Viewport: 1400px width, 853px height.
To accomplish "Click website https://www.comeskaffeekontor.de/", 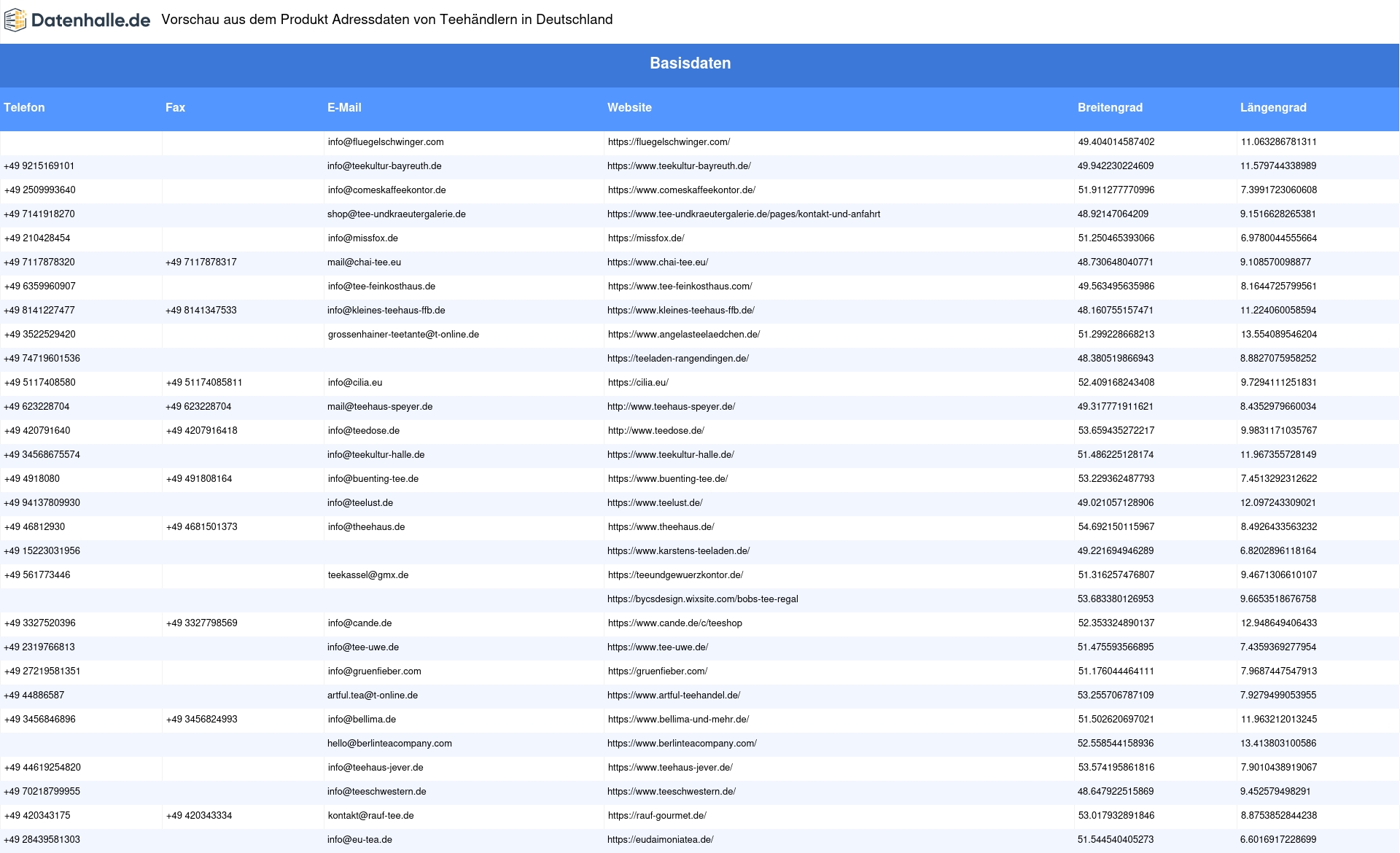I will (682, 190).
